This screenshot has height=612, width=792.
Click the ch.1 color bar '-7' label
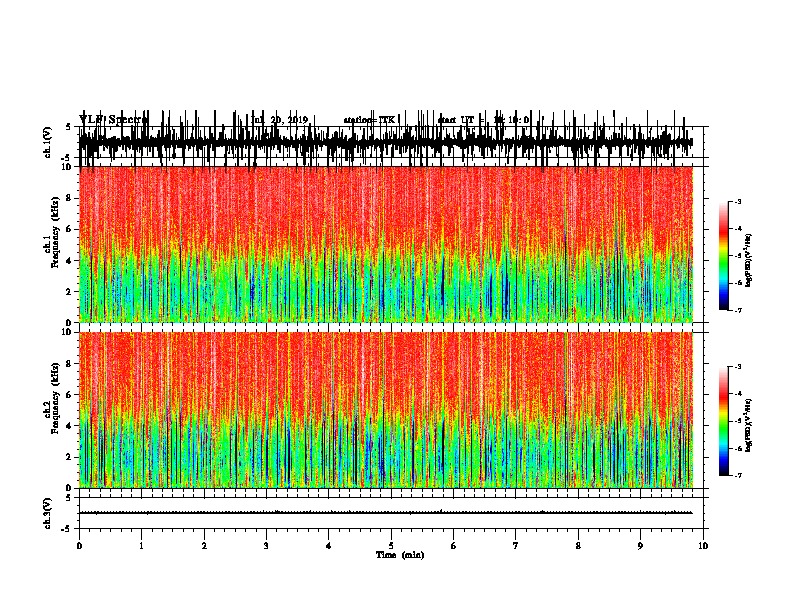(x=738, y=310)
